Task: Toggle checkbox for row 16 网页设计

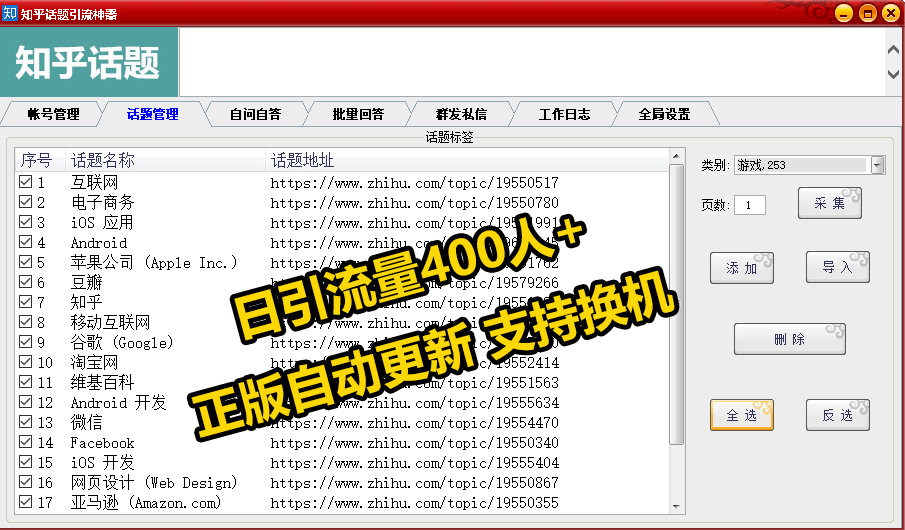Action: click(25, 482)
